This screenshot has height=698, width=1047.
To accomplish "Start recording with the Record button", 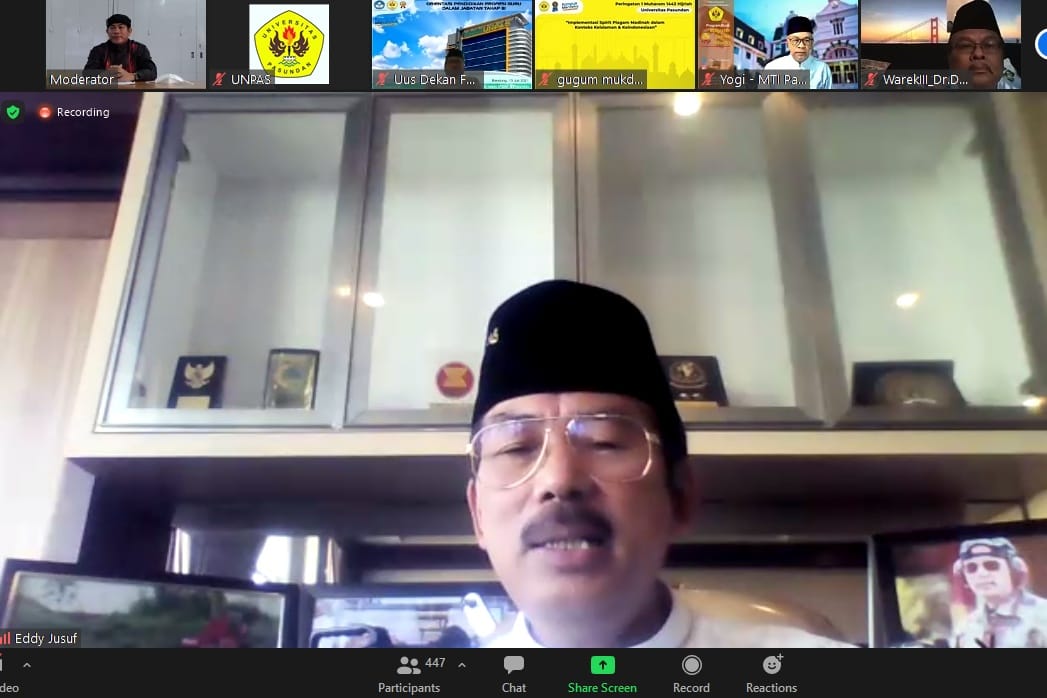I will (x=691, y=675).
